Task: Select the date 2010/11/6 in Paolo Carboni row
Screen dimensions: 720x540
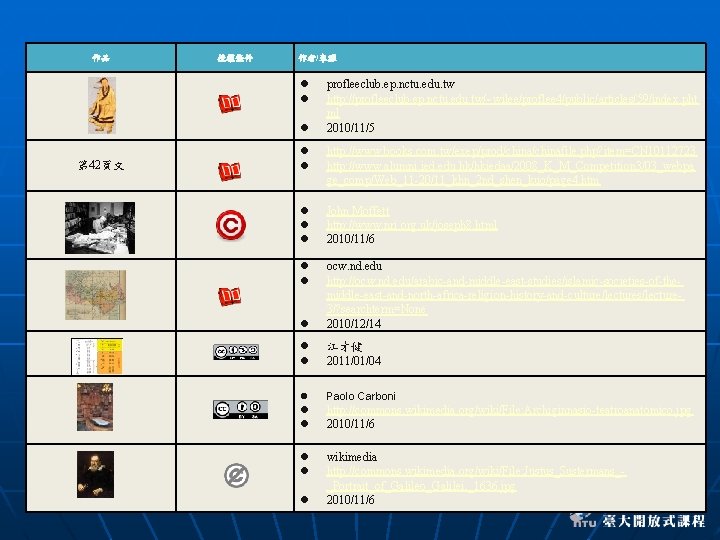Action: (x=350, y=423)
